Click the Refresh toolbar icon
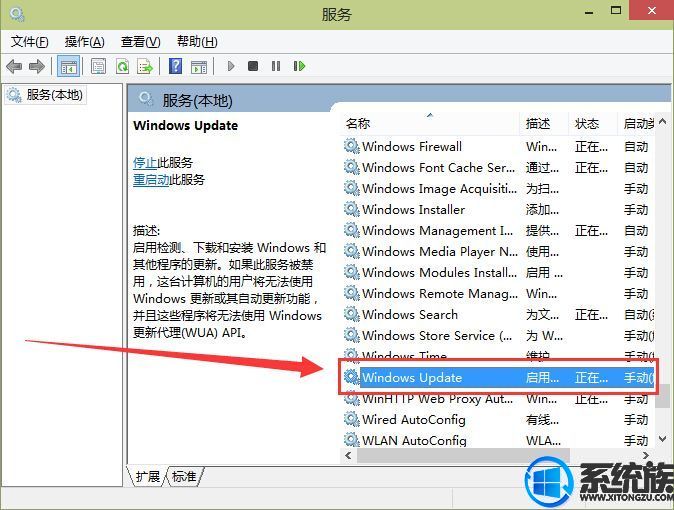674x510 pixels. [122, 66]
